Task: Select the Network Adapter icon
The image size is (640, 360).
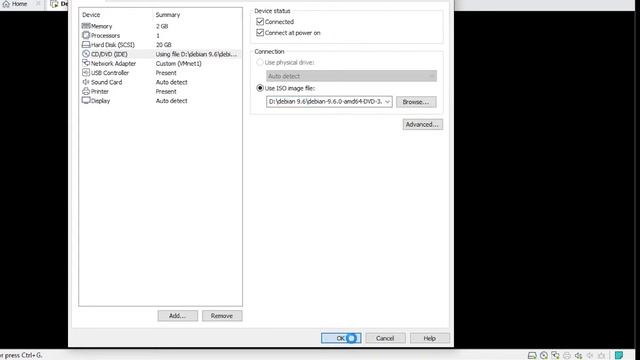Action: pos(86,63)
